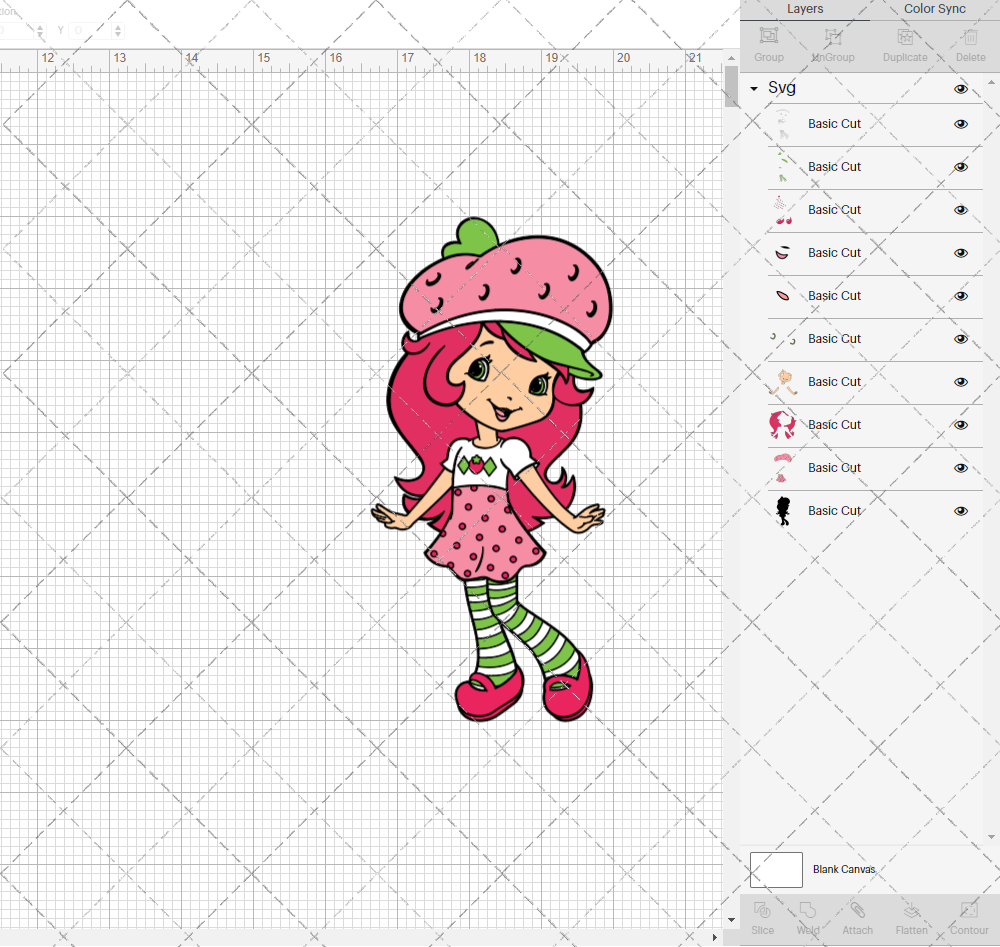Hide the pink dots and shoes Basic Cut layer
1000x947 pixels.
[x=960, y=210]
